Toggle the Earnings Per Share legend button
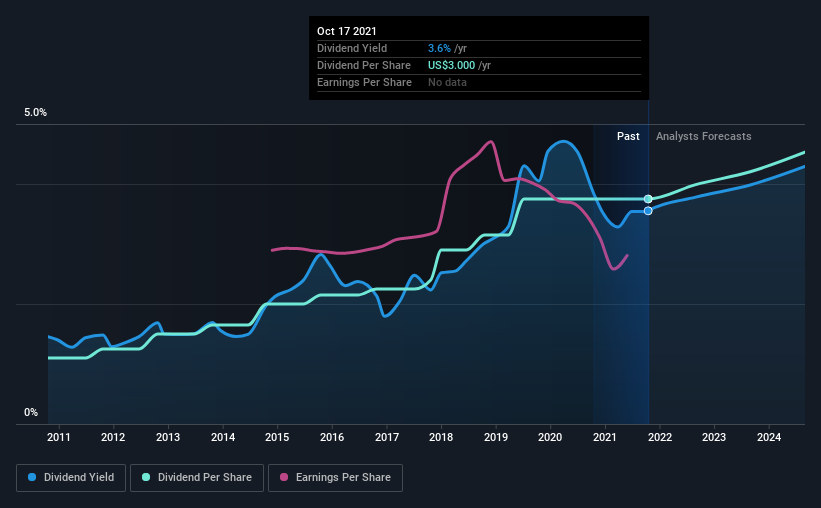The width and height of the screenshot is (821, 508). point(335,478)
